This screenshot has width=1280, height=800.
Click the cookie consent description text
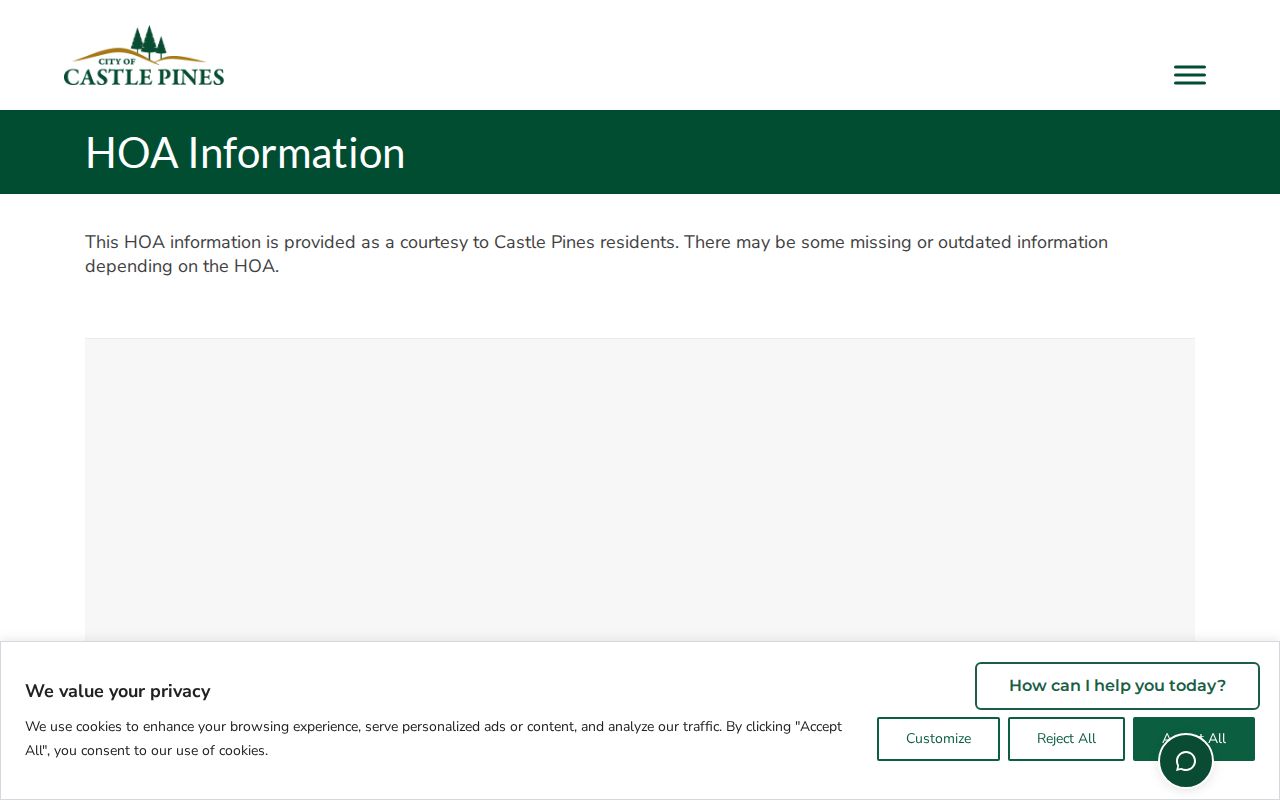point(433,738)
